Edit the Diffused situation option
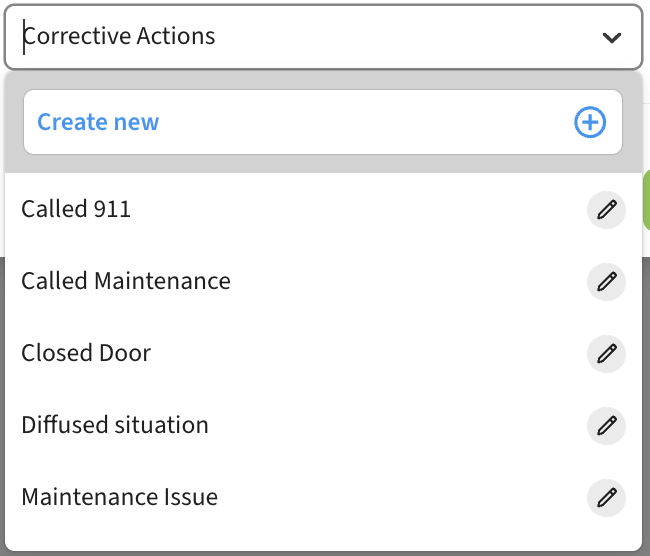Screen dimensions: 650x556 (605, 425)
